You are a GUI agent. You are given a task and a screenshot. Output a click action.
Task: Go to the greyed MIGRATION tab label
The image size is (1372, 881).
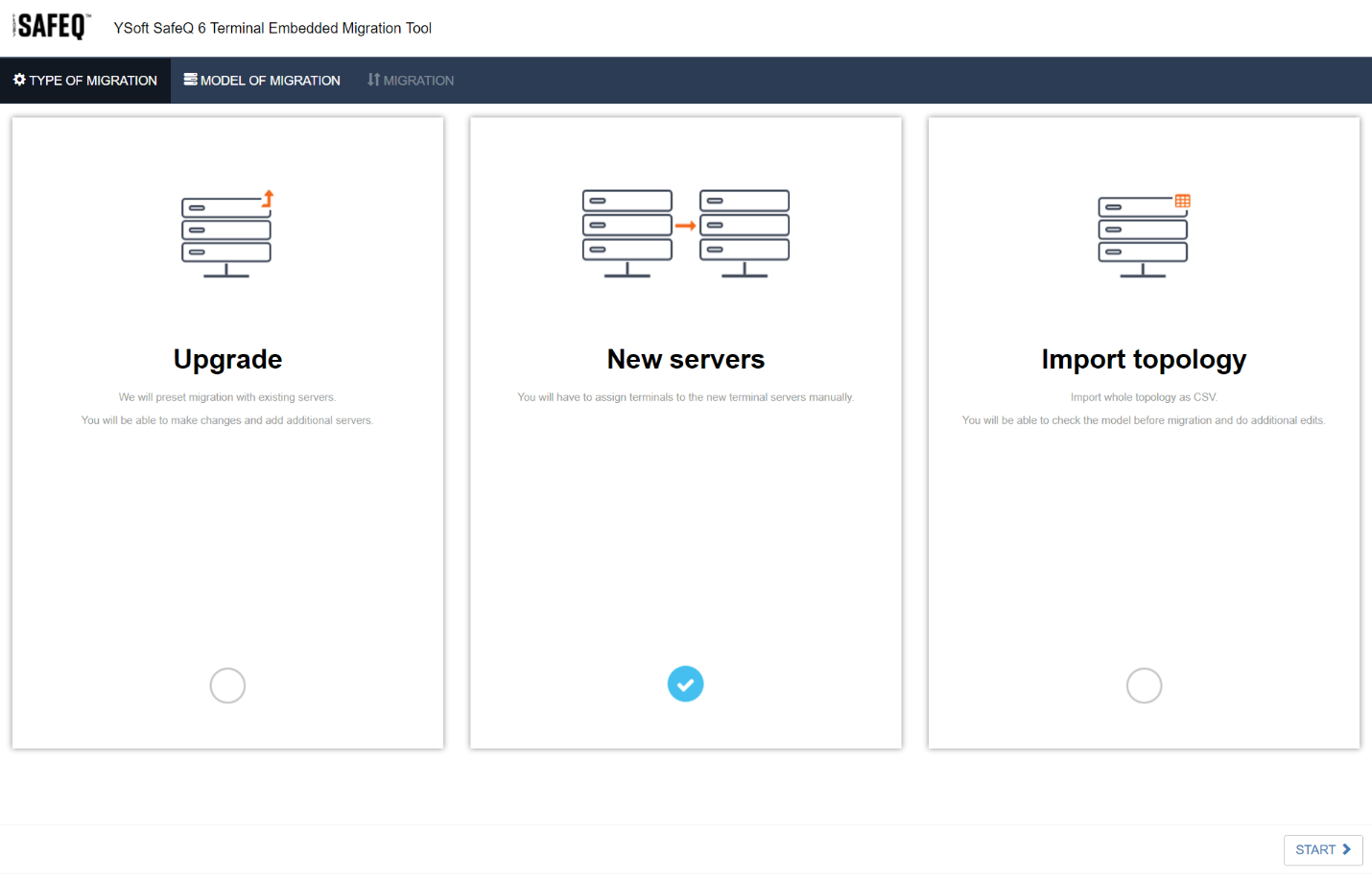[x=418, y=81]
